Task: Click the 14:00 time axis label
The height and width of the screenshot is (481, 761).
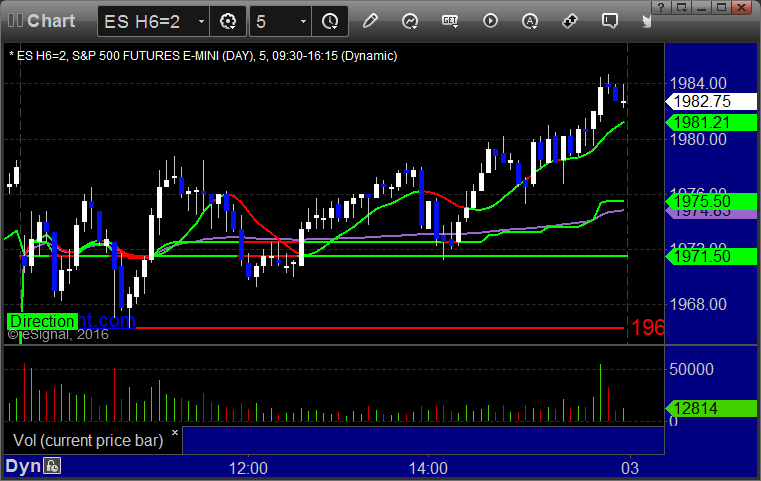Action: point(428,468)
